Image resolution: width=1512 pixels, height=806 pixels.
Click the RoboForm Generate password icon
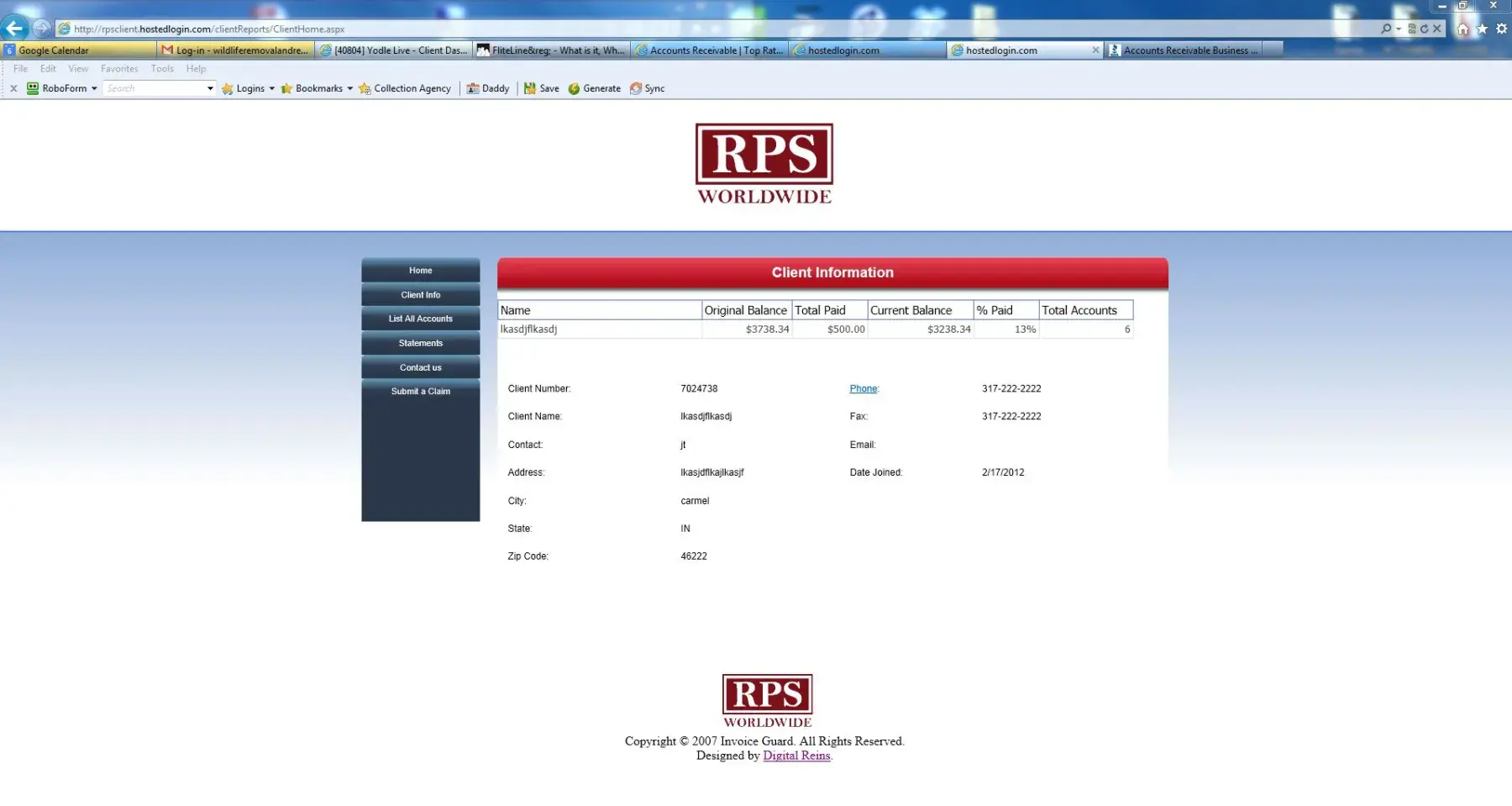coord(594,88)
